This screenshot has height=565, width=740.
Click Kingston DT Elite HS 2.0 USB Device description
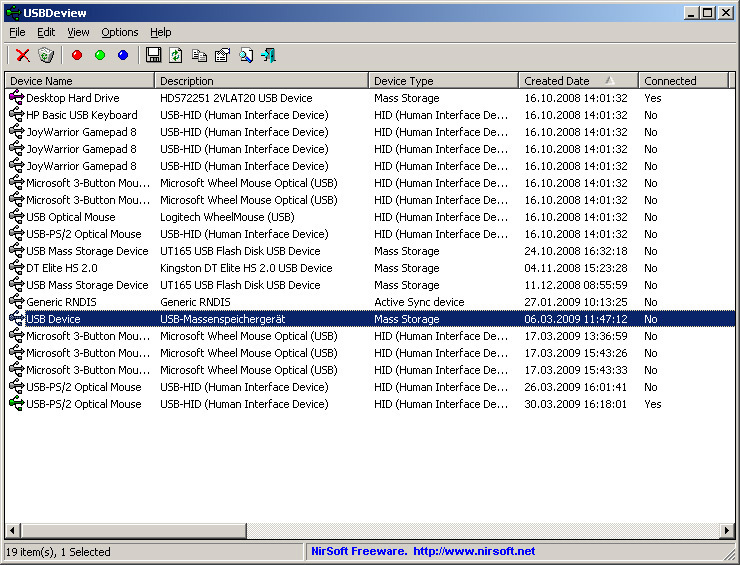246,268
